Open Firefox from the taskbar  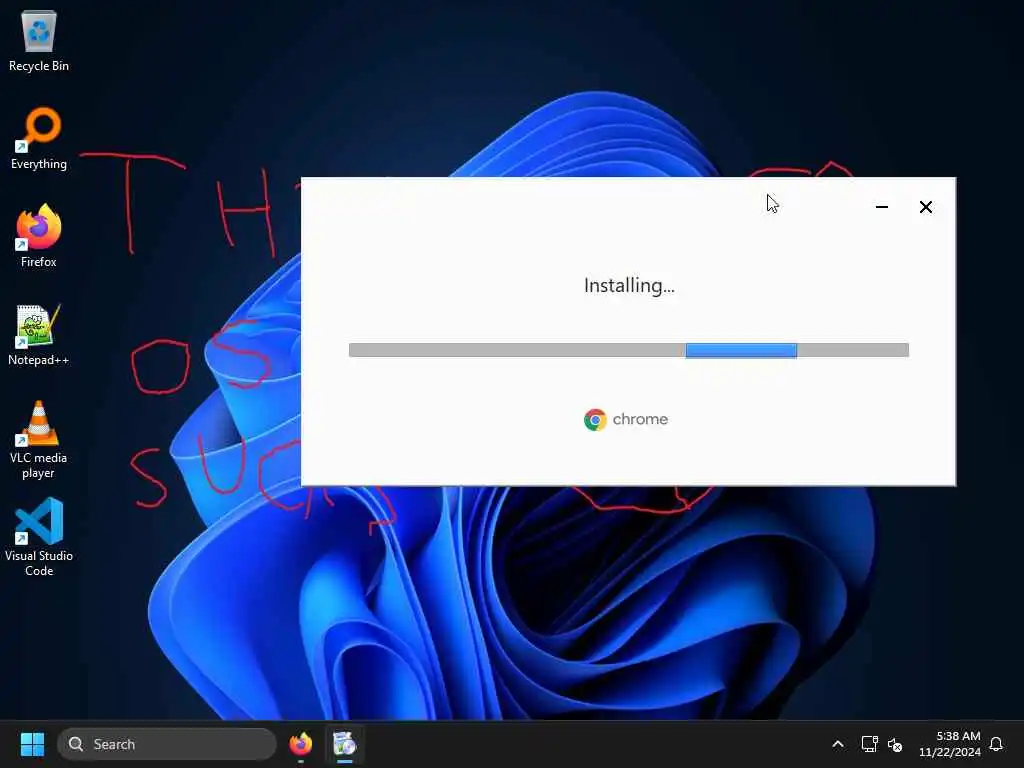pos(300,744)
